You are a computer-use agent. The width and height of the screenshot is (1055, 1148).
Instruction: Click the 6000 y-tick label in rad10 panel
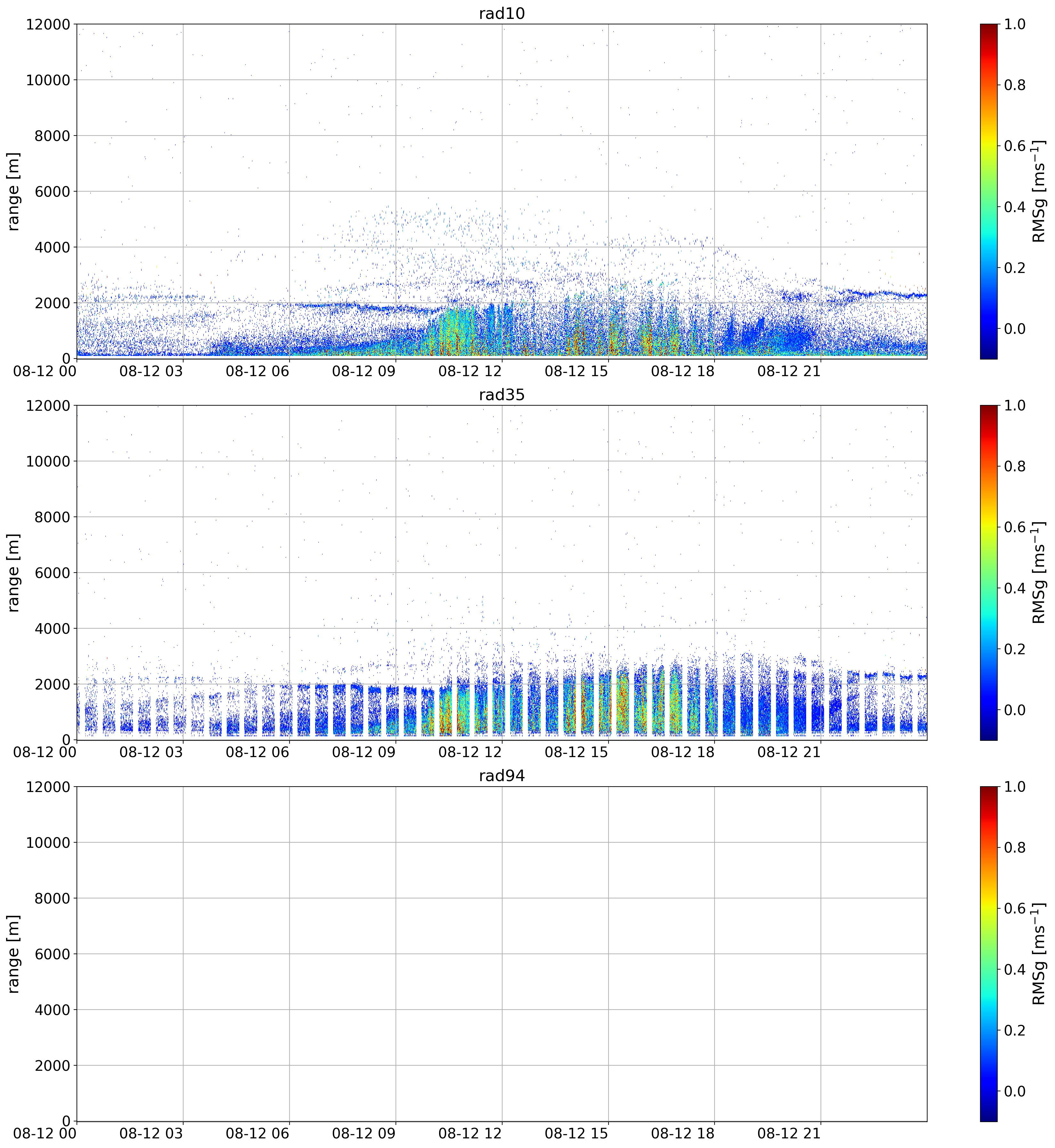point(52,192)
